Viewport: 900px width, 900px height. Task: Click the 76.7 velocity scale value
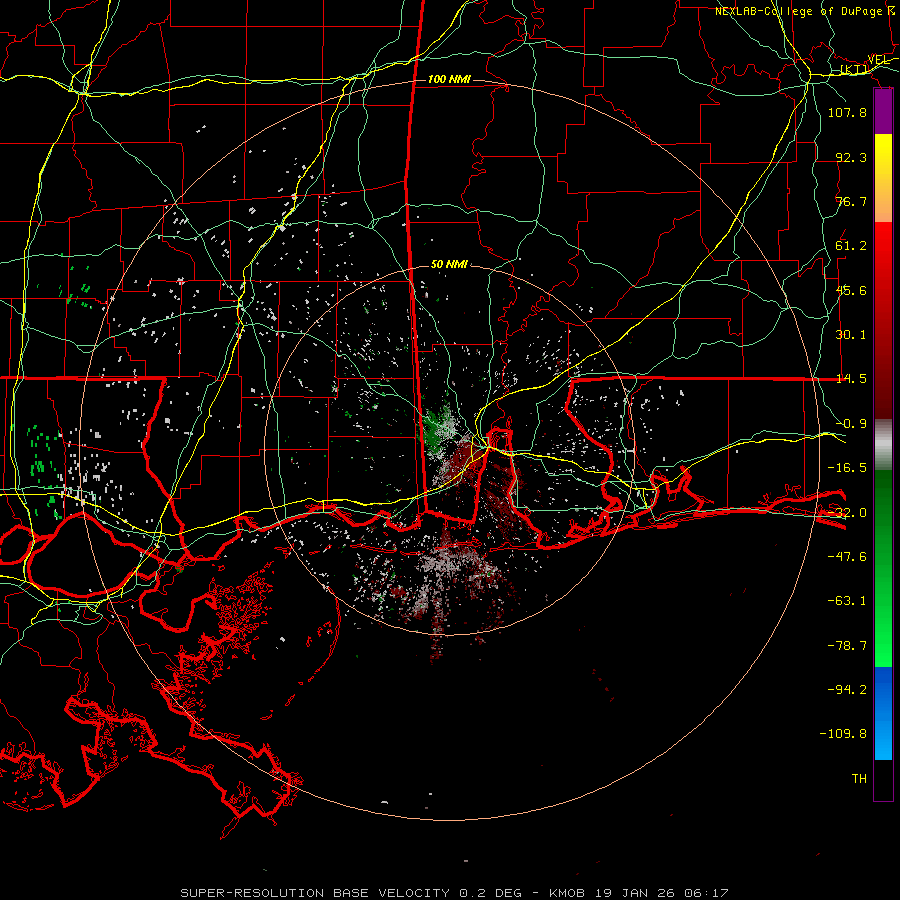(851, 201)
